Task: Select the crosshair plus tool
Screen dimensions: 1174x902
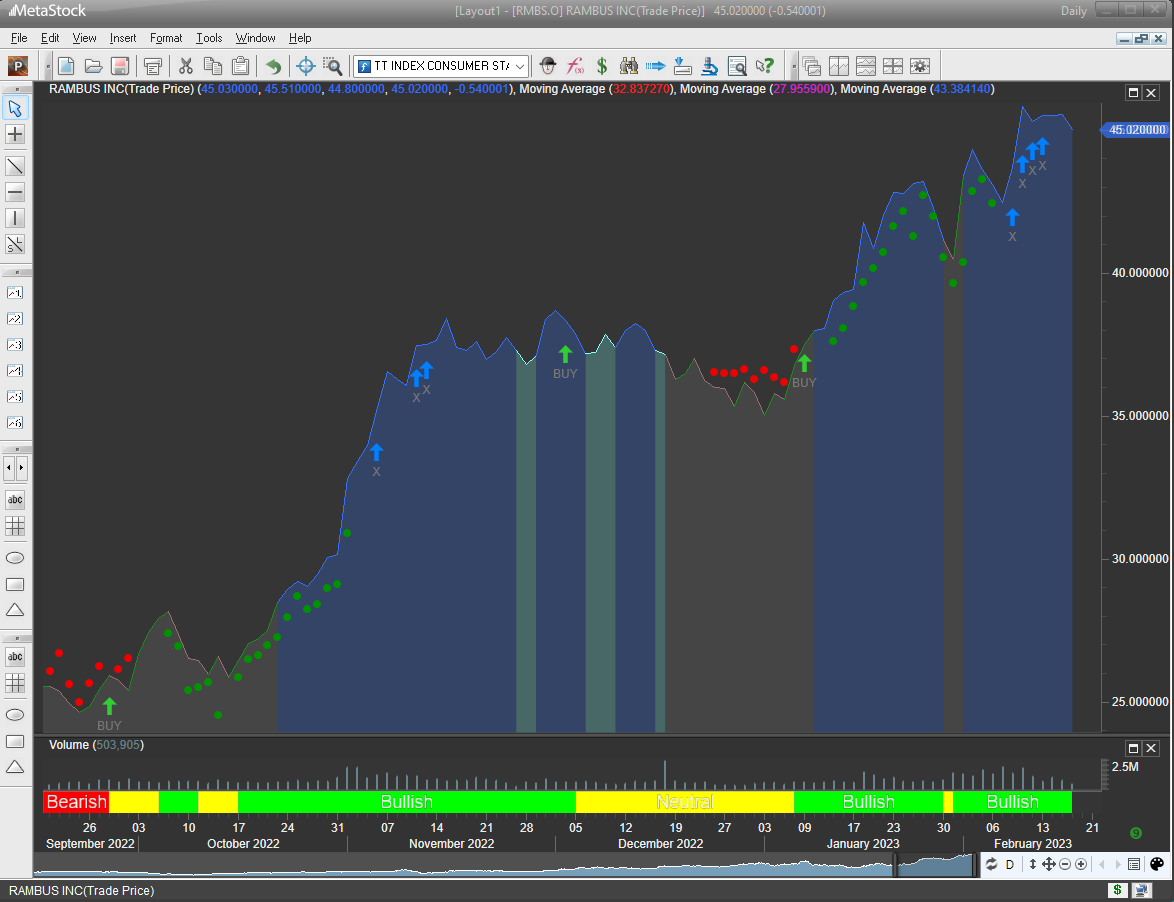Action: coord(15,134)
